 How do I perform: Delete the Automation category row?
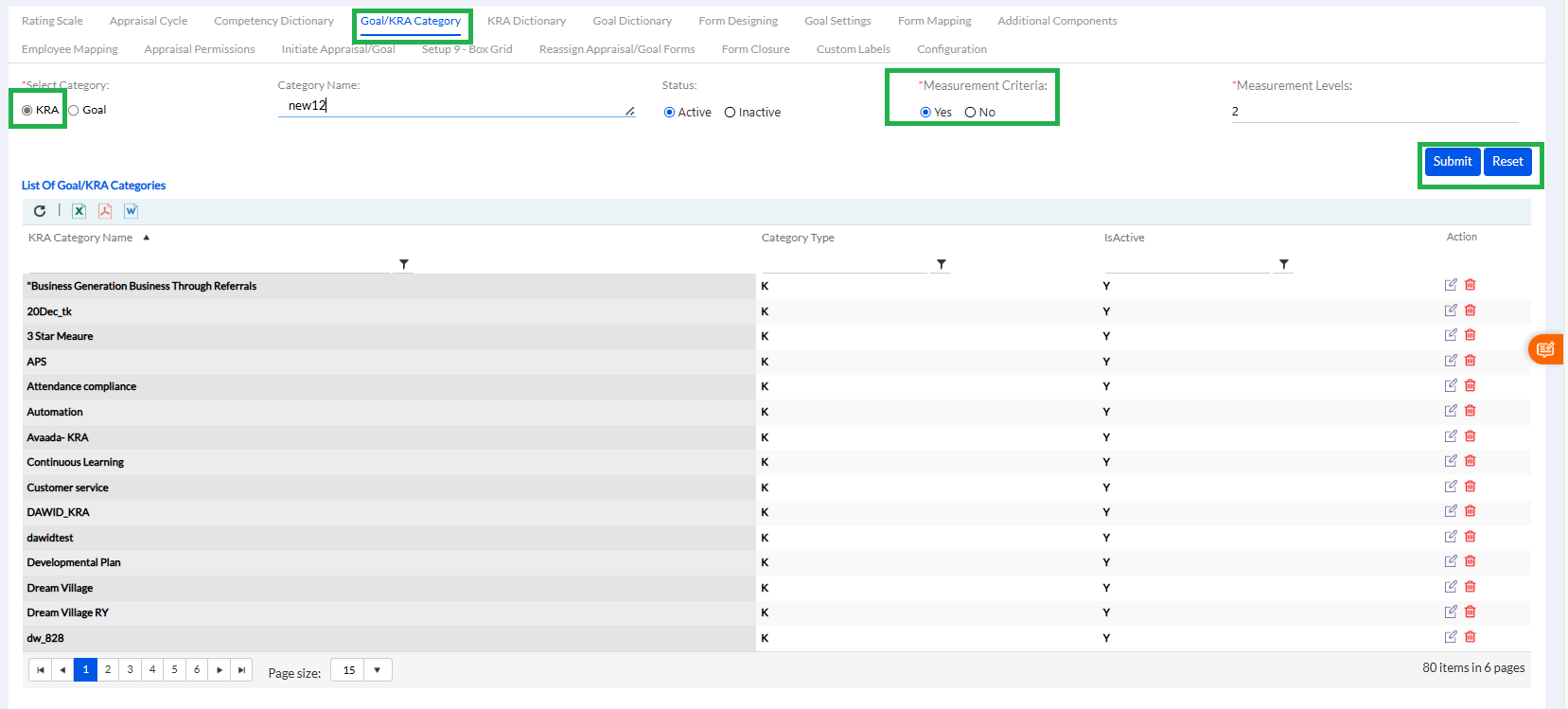(x=1470, y=411)
